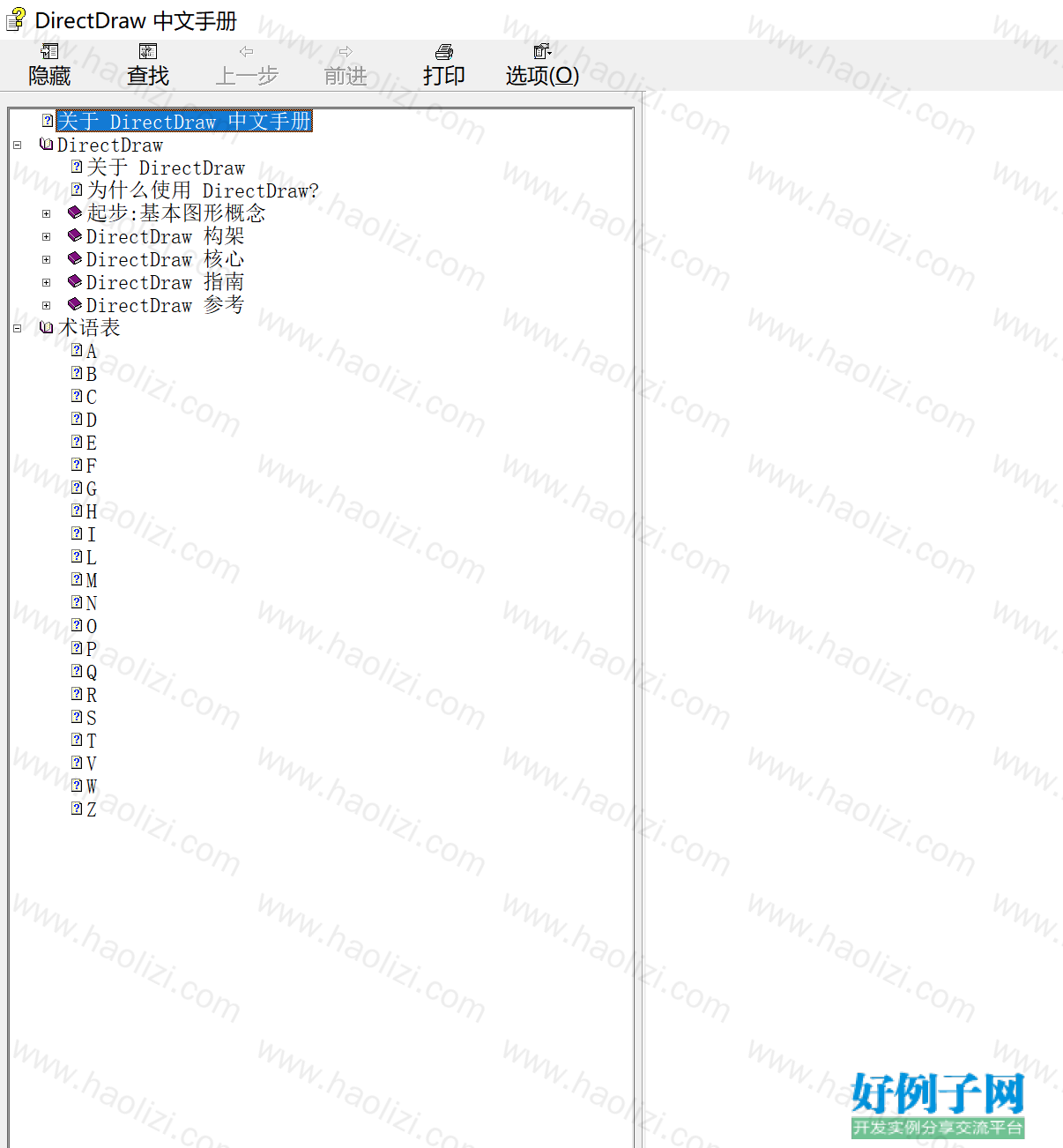The image size is (1063, 1148).
Task: Open glossary letter V
Action: 92,764
